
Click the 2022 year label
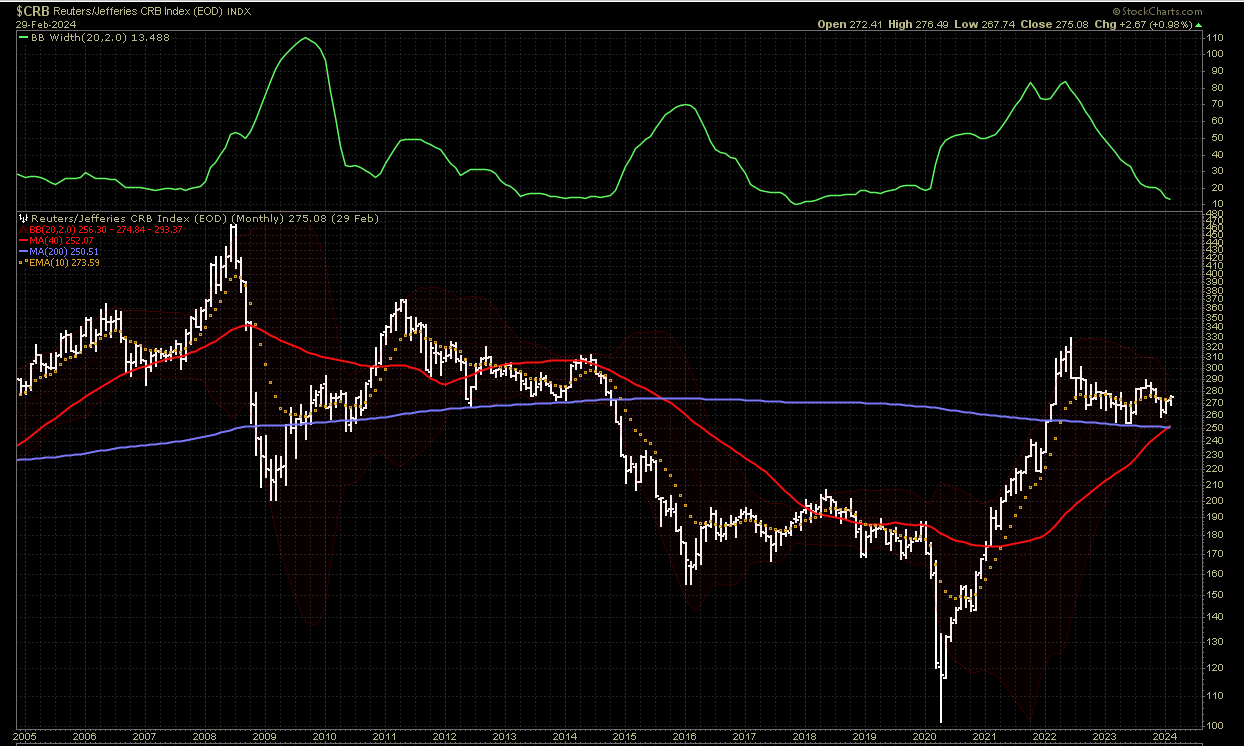click(1044, 737)
